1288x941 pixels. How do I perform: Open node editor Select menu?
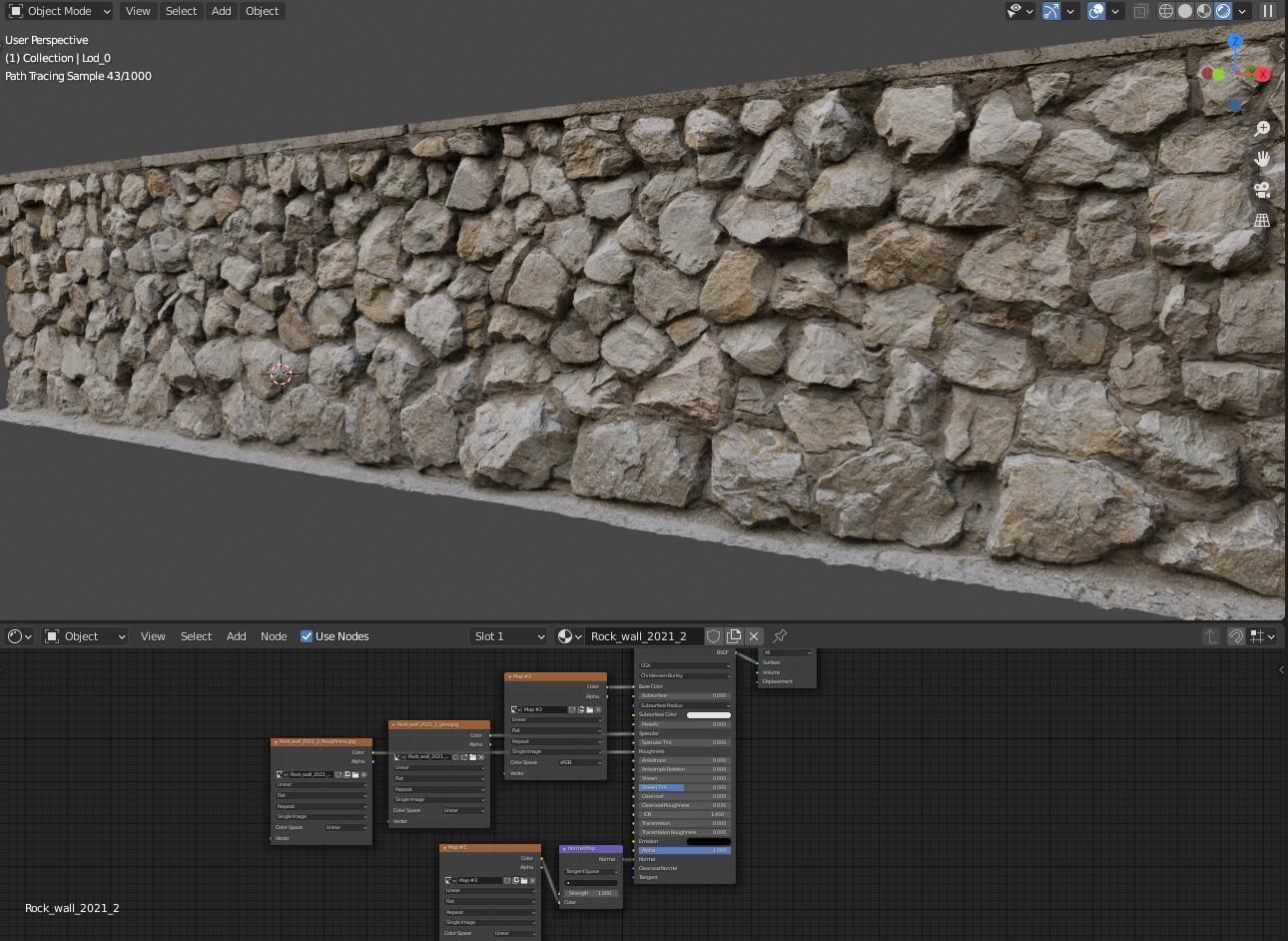tap(196, 636)
